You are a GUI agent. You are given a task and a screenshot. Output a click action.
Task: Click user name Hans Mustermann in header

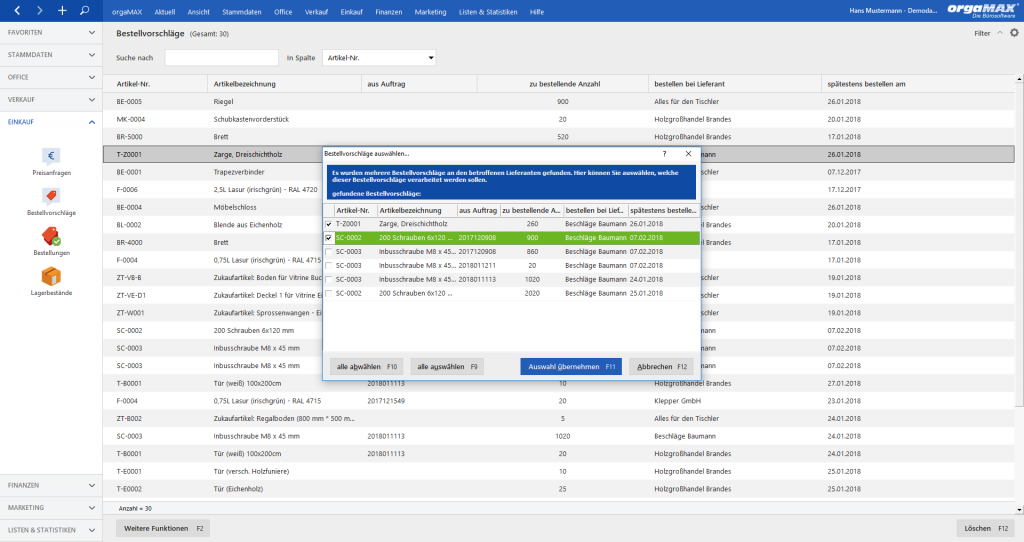(x=893, y=10)
